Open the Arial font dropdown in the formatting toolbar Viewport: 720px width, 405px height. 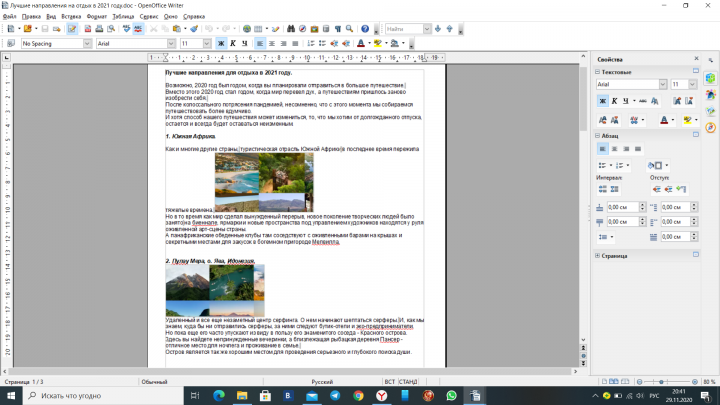[171, 44]
